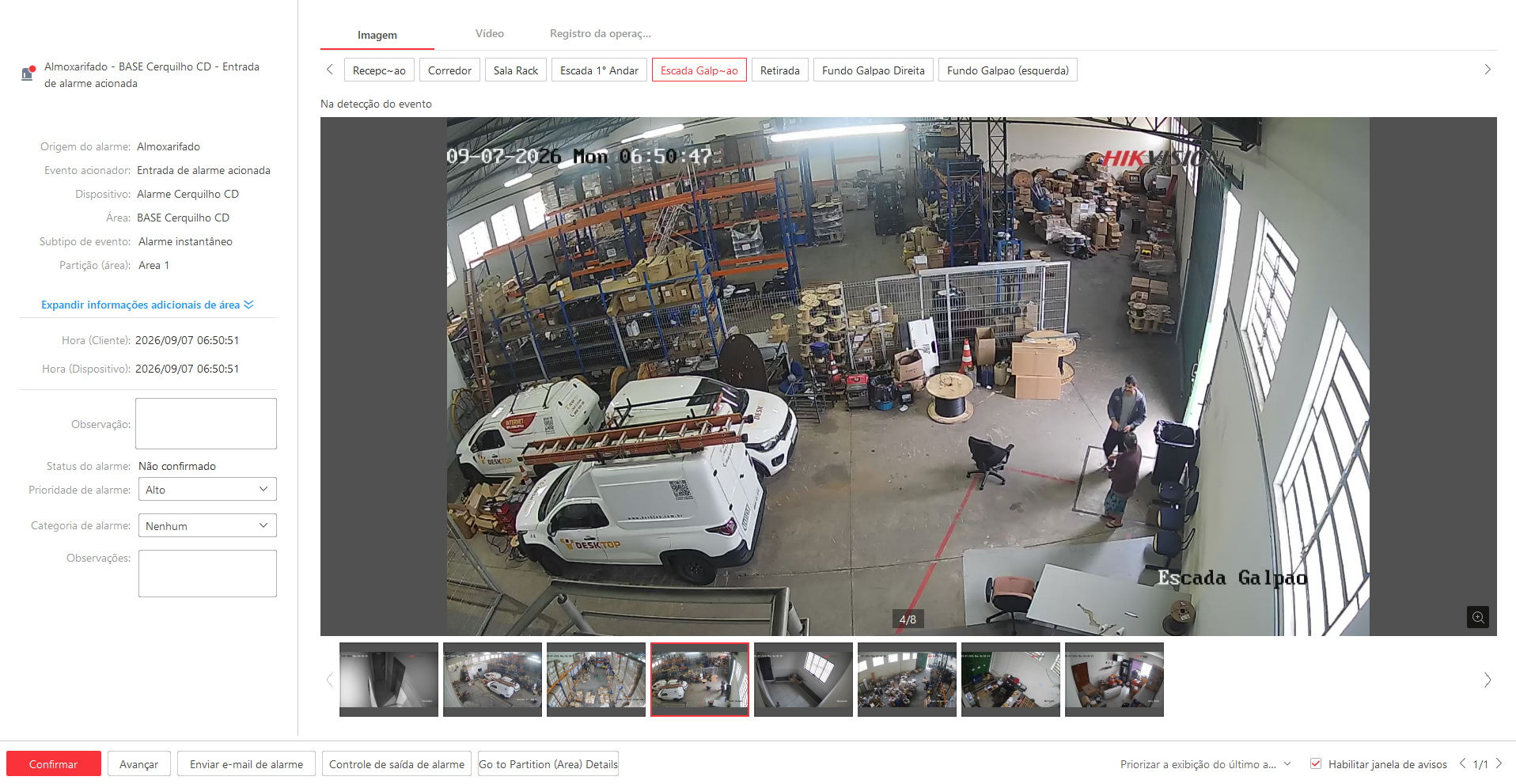Switch to Imagem tab
The height and width of the screenshot is (784, 1516).
377,35
